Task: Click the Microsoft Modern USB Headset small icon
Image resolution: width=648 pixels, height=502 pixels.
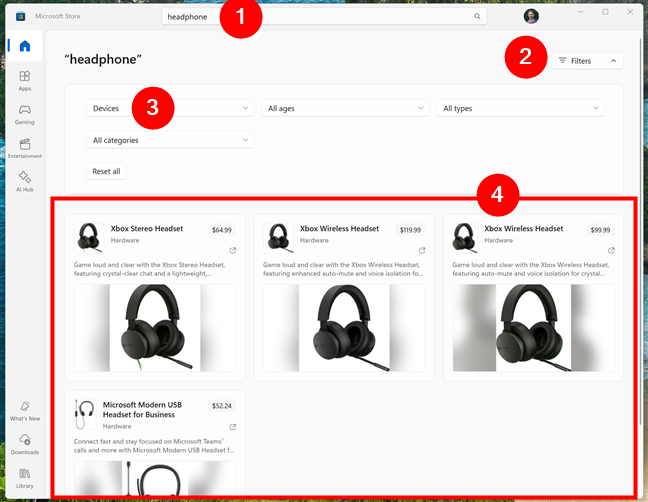Action: pyautogui.click(x=85, y=414)
